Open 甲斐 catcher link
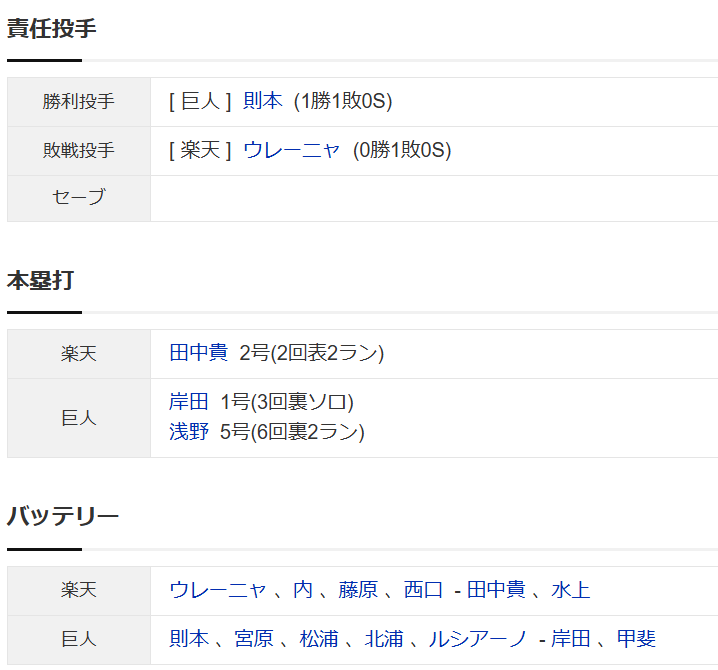The height and width of the screenshot is (670, 718). click(x=636, y=638)
